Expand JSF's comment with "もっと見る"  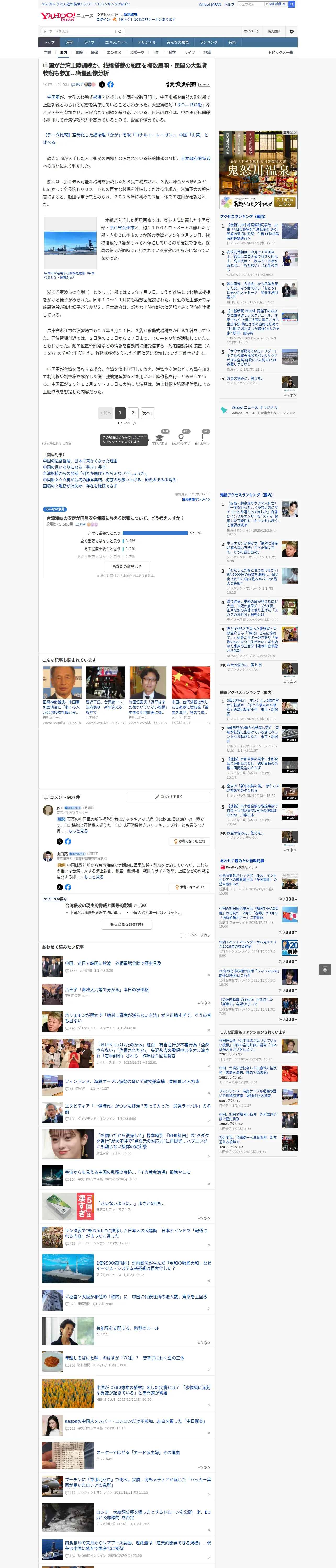(x=78, y=831)
